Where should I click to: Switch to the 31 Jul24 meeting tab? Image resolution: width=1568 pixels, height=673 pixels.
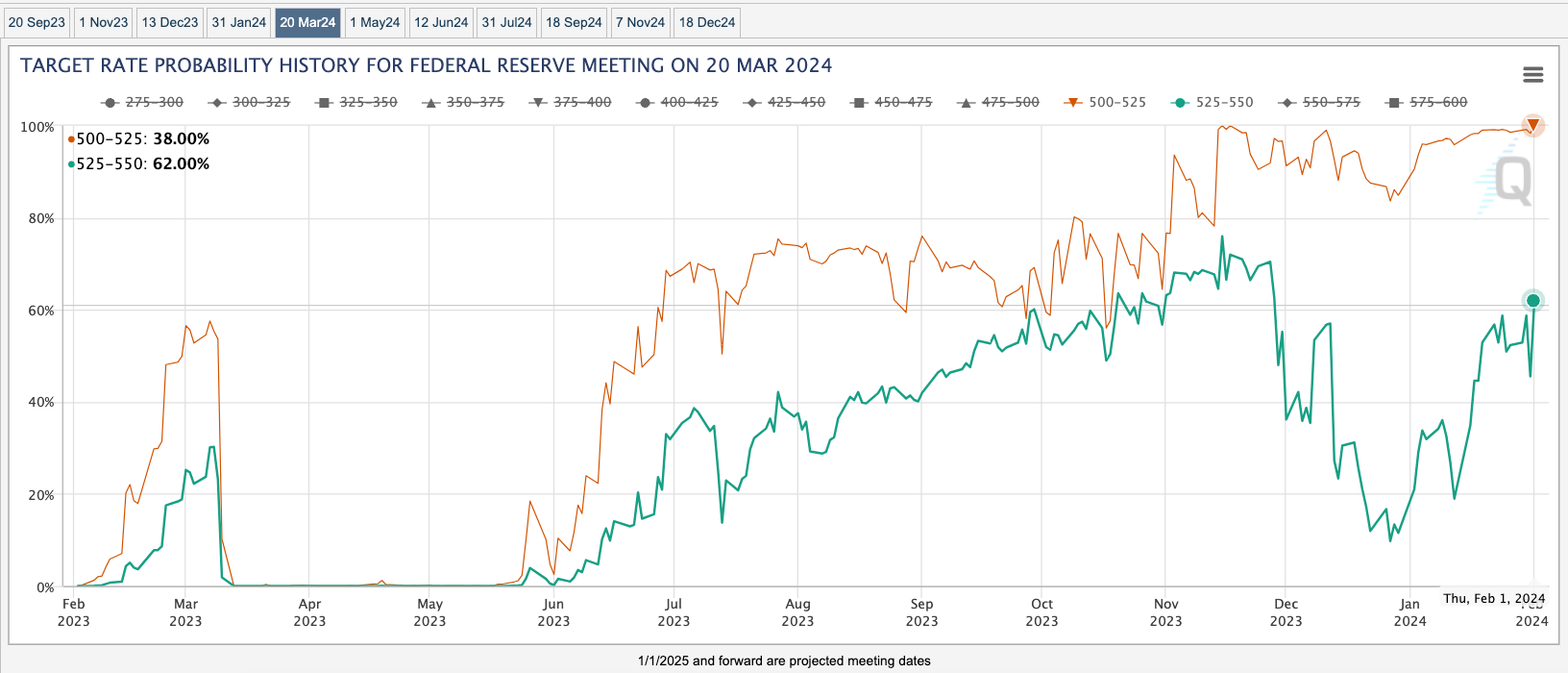pyautogui.click(x=506, y=22)
